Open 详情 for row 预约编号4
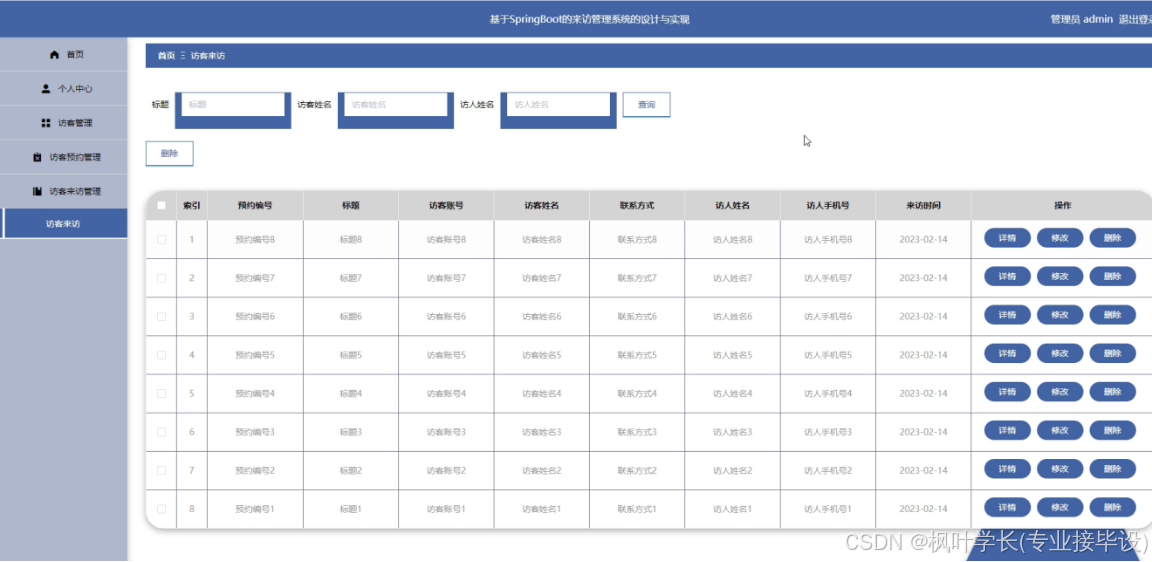Viewport: 1152px width, 562px height. click(1007, 392)
